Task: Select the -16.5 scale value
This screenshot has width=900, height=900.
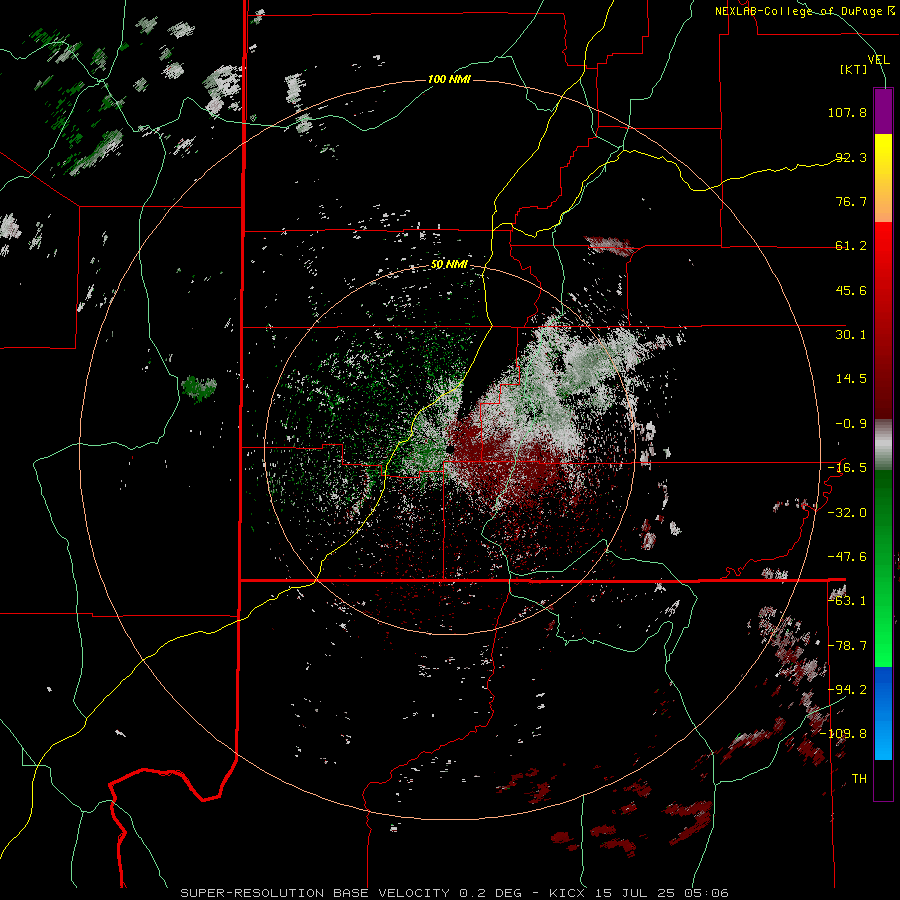Action: pyautogui.click(x=847, y=468)
